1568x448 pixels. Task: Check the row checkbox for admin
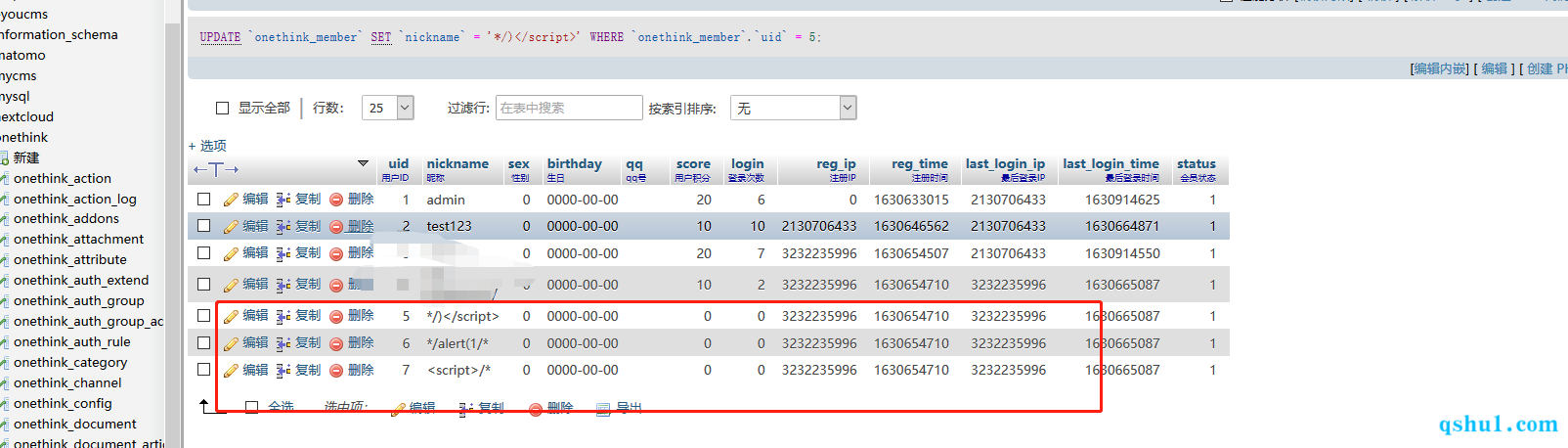tap(203, 199)
